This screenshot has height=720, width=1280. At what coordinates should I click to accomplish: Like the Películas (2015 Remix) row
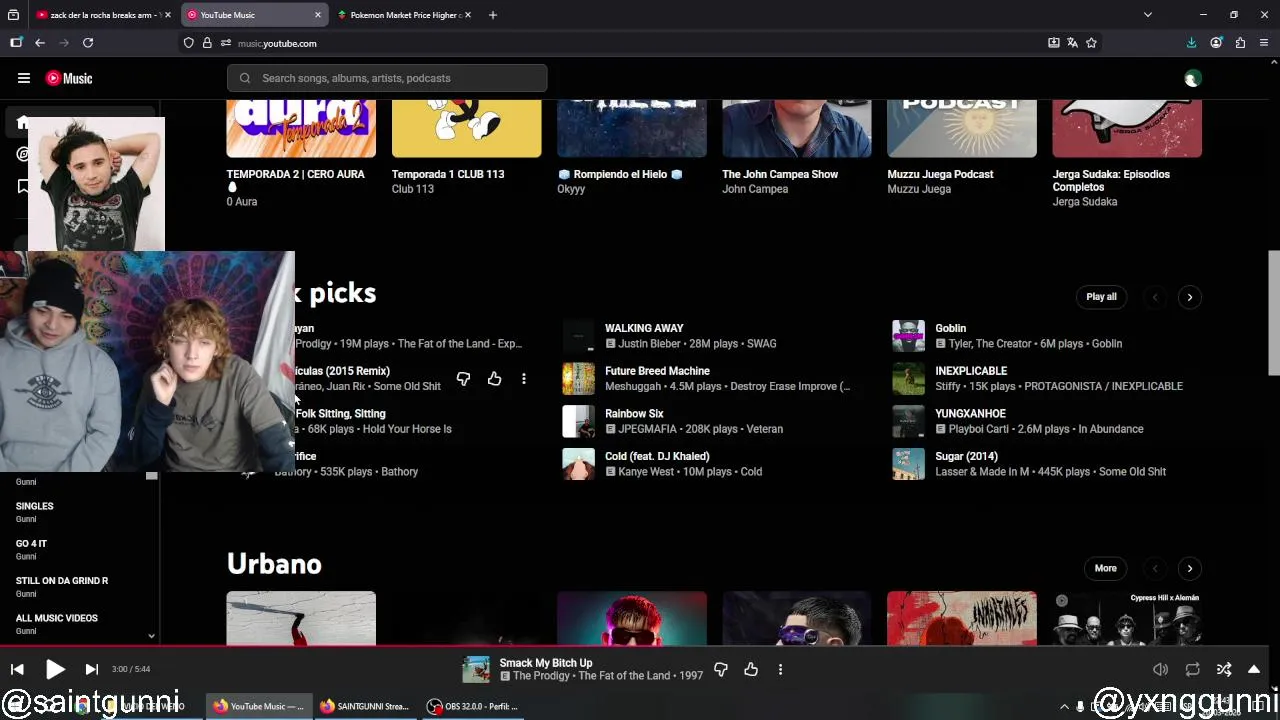coord(494,379)
